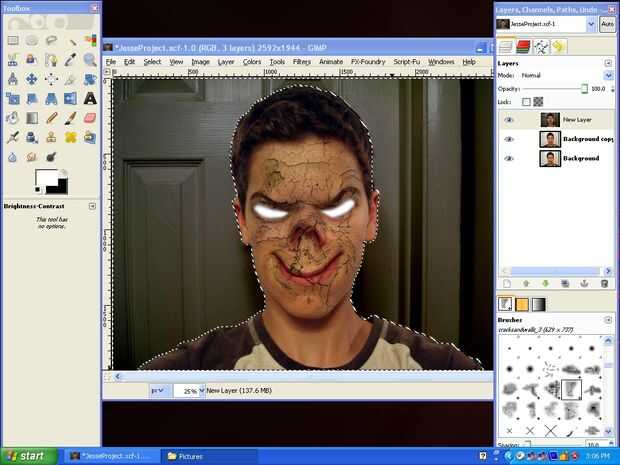Open the px units dropdown in status bar
Image resolution: width=620 pixels, height=465 pixels.
coord(161,391)
